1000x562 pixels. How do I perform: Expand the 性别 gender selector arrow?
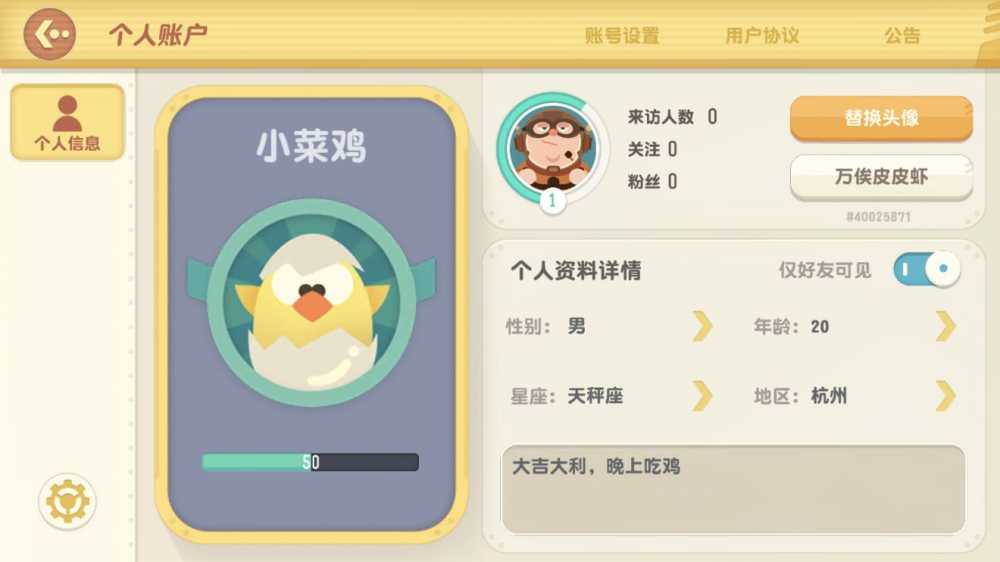[702, 327]
